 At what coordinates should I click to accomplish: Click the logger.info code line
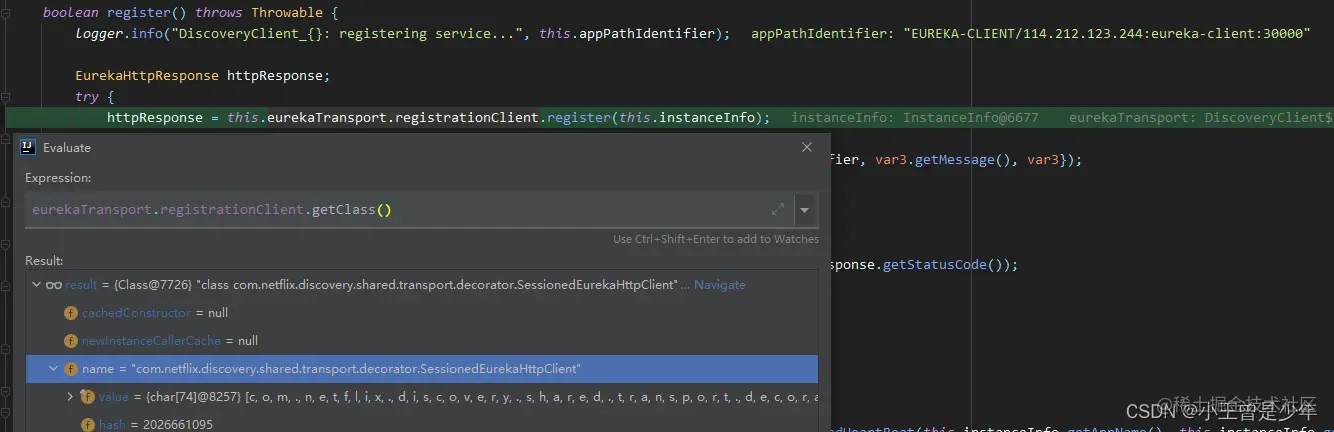402,33
